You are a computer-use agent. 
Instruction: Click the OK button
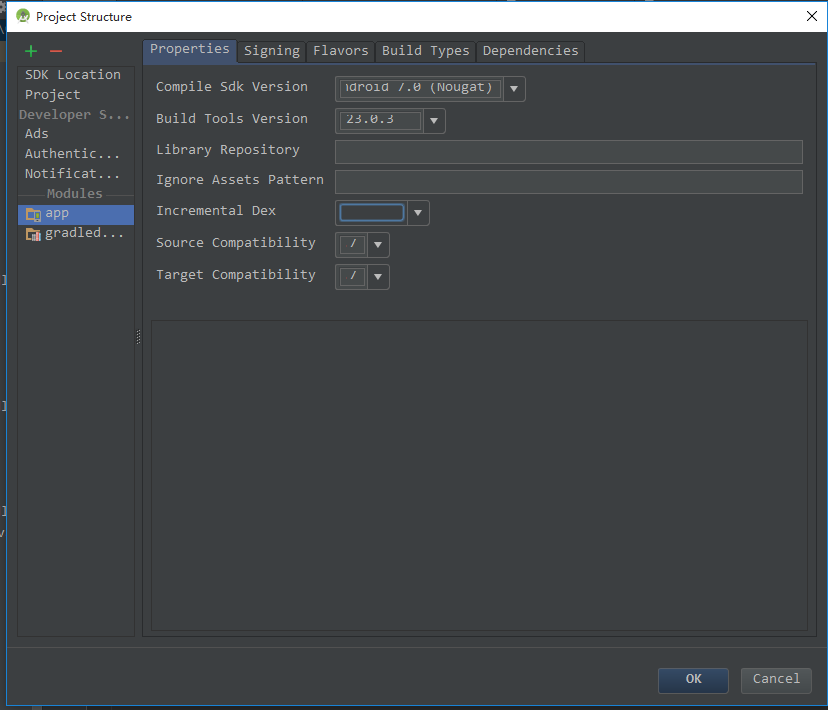[693, 680]
